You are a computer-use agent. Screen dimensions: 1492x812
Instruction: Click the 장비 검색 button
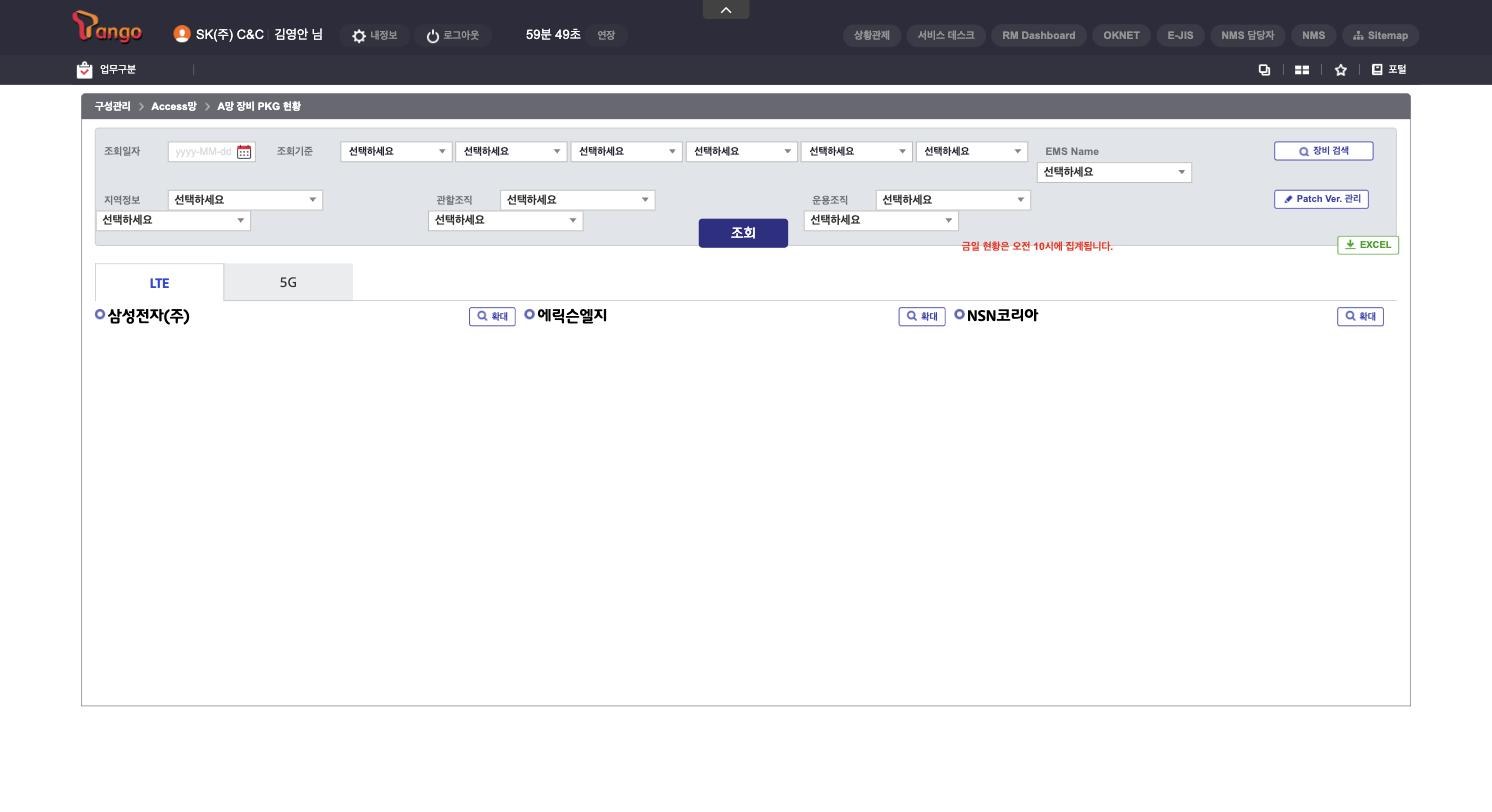coord(1323,151)
